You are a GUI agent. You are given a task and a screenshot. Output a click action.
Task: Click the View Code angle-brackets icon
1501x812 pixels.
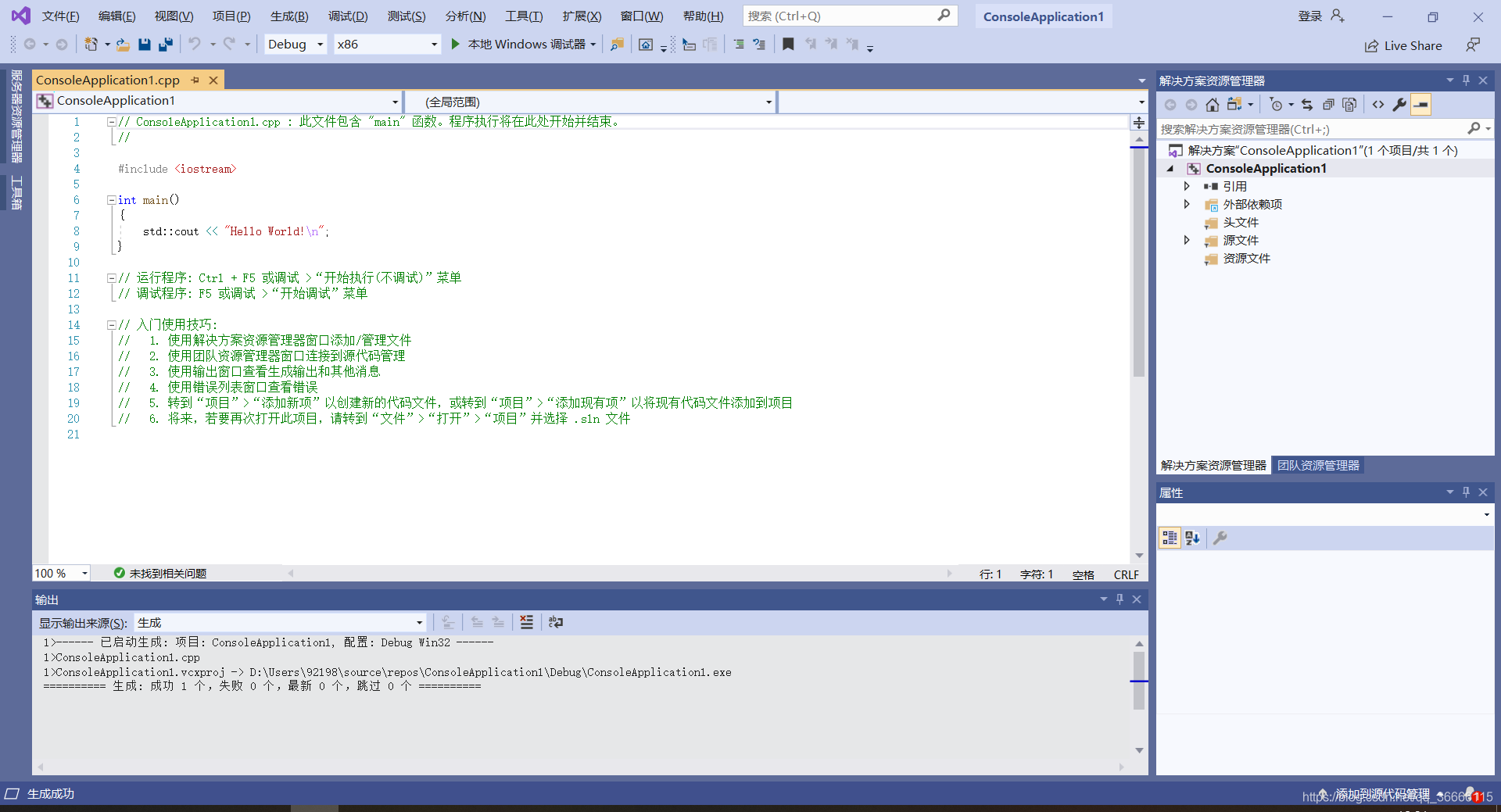[x=1378, y=105]
